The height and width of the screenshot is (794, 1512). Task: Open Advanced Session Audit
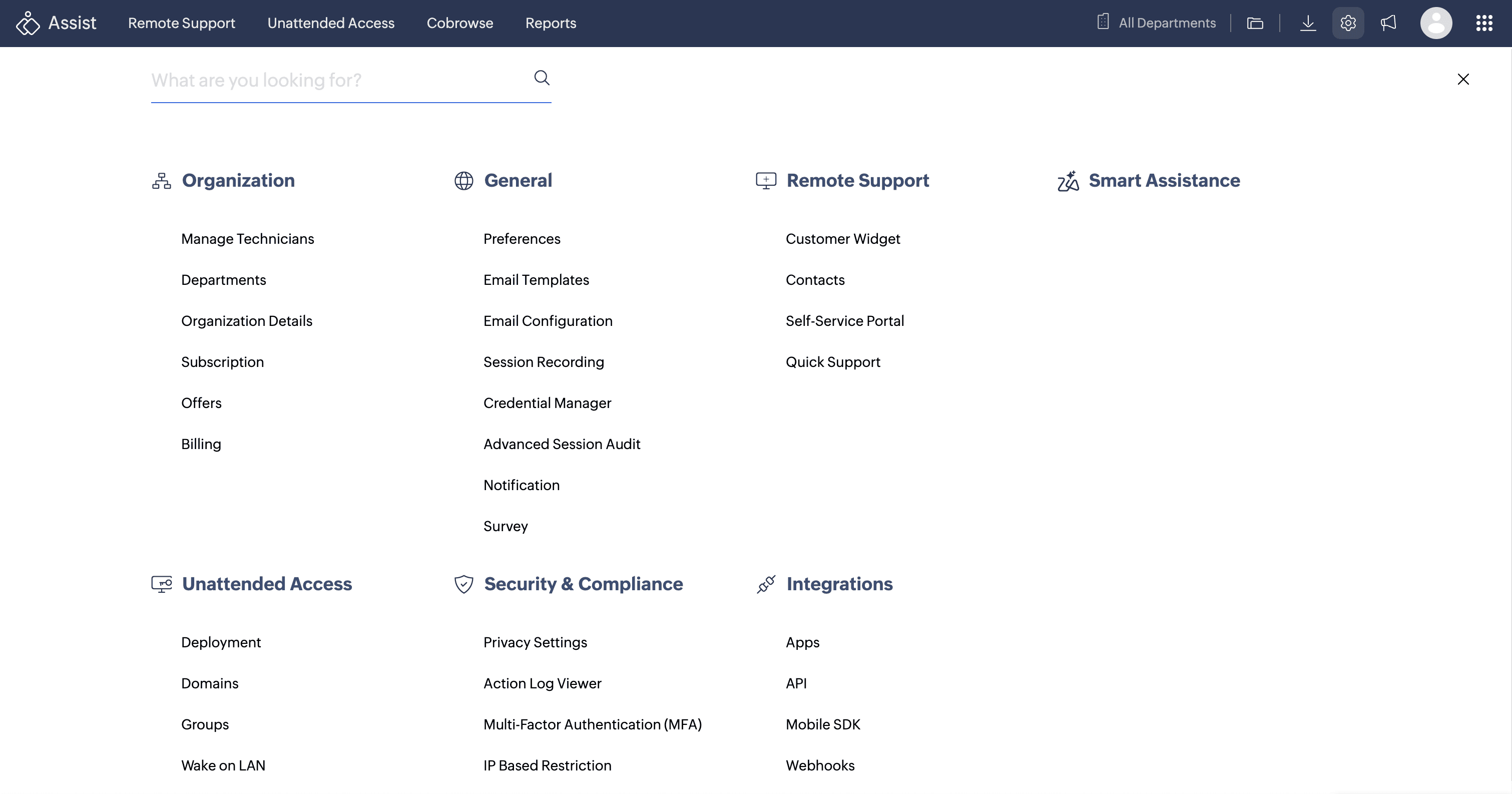562,445
